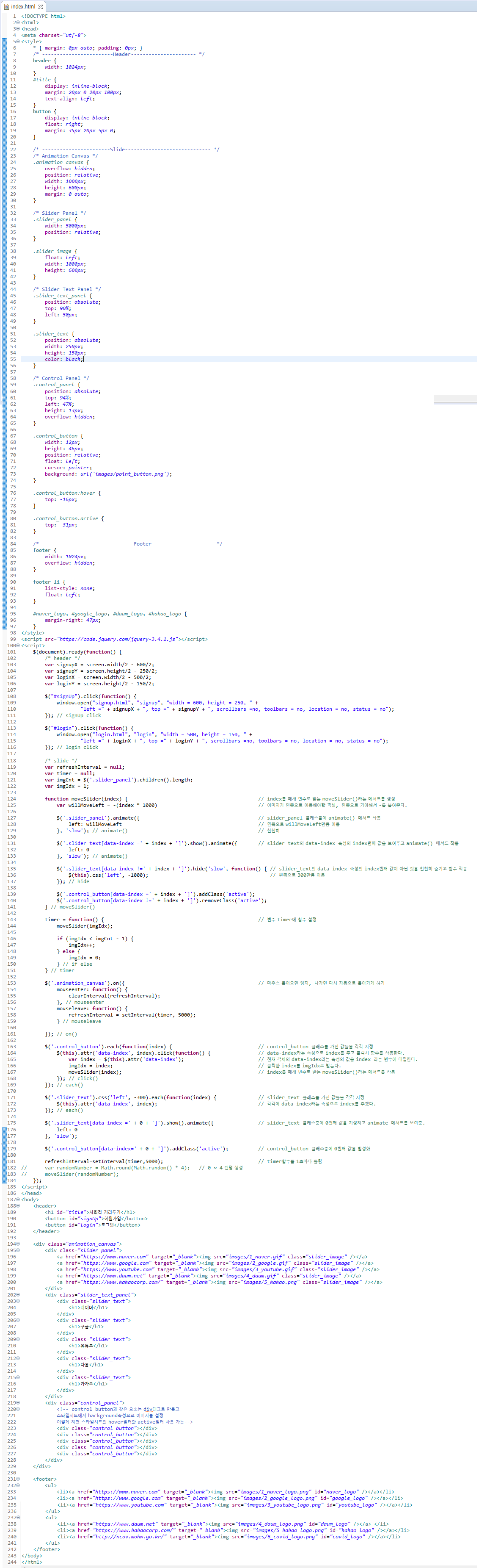Click the footer naver_logo list item line

tap(226, 1492)
